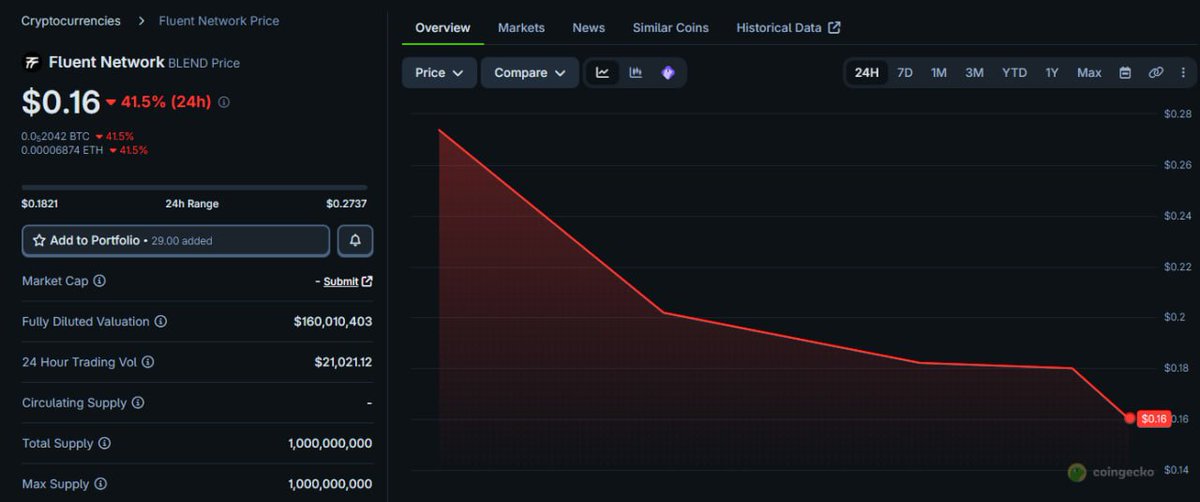The image size is (1200, 502).
Task: Click the BLEND Price ticker label
Action: [x=204, y=63]
